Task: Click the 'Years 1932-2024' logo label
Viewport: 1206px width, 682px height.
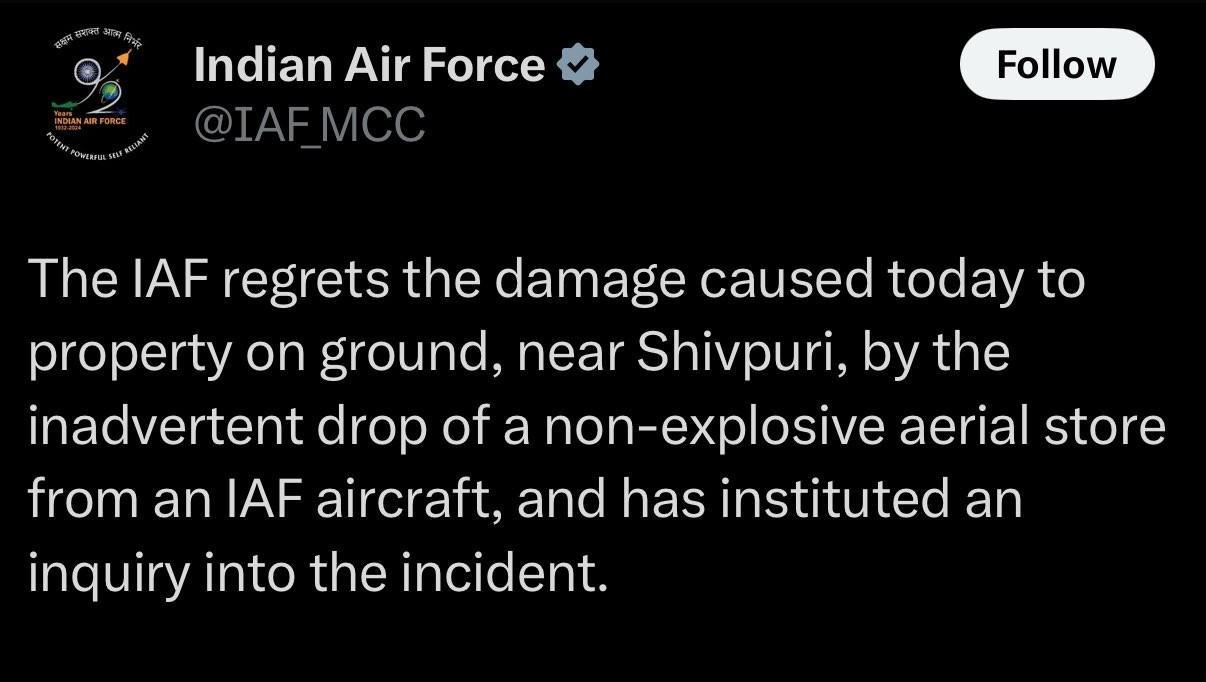Action: (68, 118)
